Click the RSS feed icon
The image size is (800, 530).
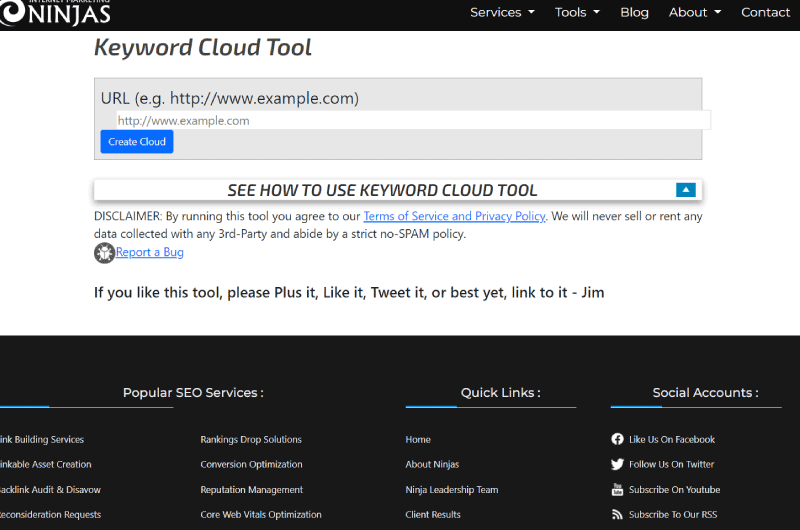(x=617, y=514)
